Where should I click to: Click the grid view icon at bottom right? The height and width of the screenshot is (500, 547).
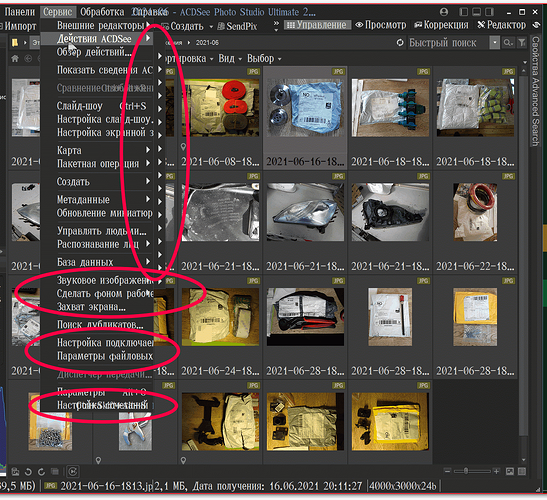[x=522, y=472]
